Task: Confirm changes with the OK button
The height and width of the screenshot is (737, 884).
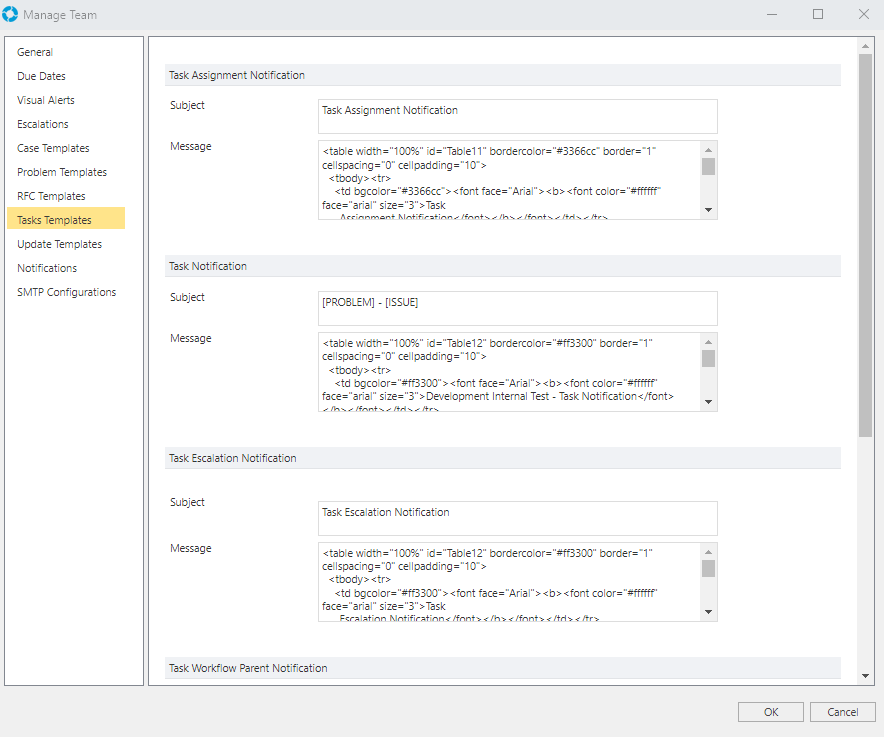Action: coord(770,712)
